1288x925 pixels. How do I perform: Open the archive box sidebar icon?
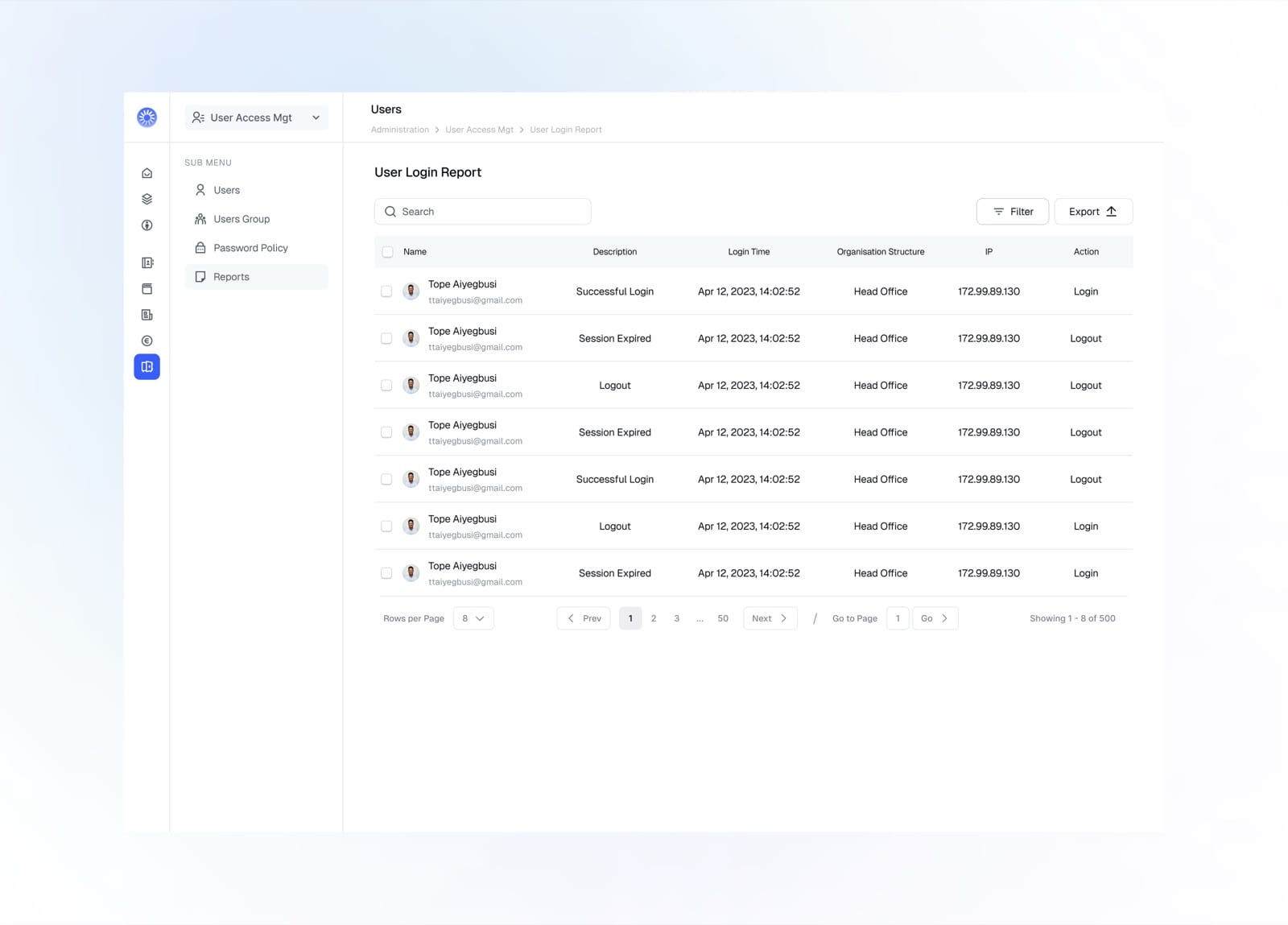pyautogui.click(x=147, y=288)
